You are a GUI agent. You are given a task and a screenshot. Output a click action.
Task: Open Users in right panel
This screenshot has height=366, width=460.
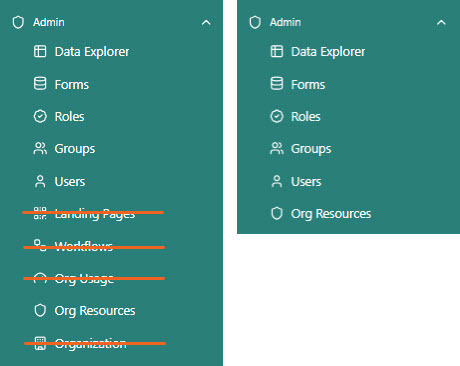pyautogui.click(x=306, y=182)
